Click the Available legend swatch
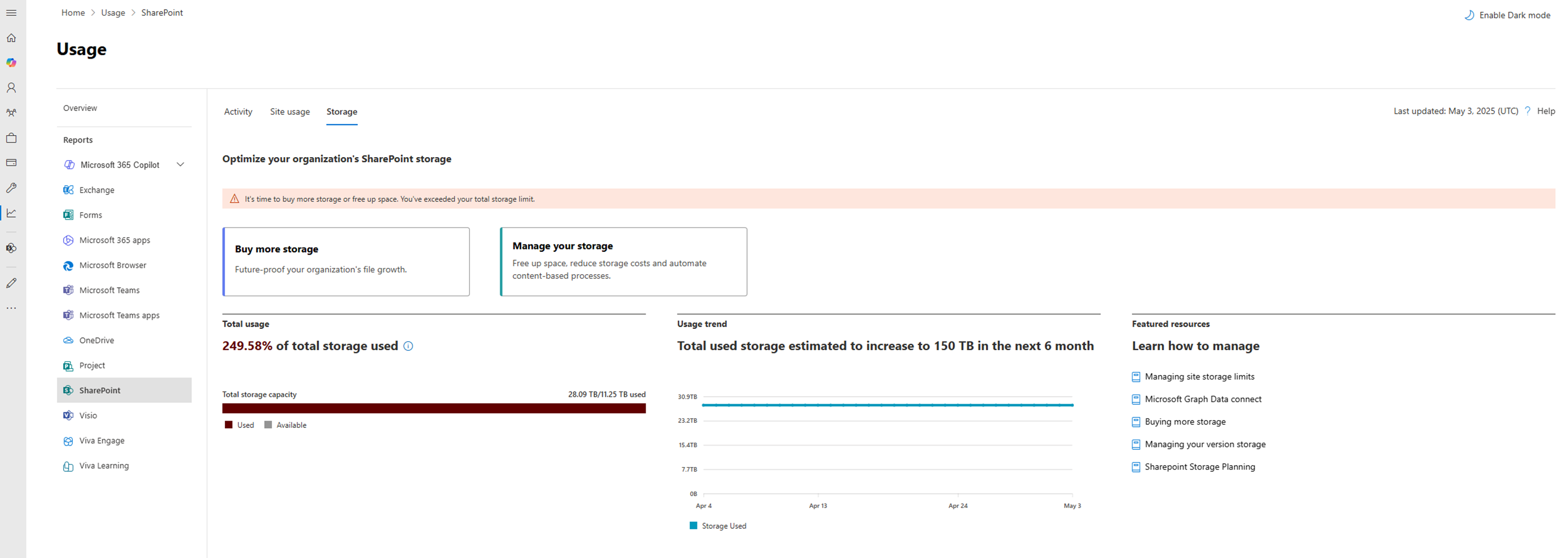The image size is (1568, 558). [x=268, y=425]
